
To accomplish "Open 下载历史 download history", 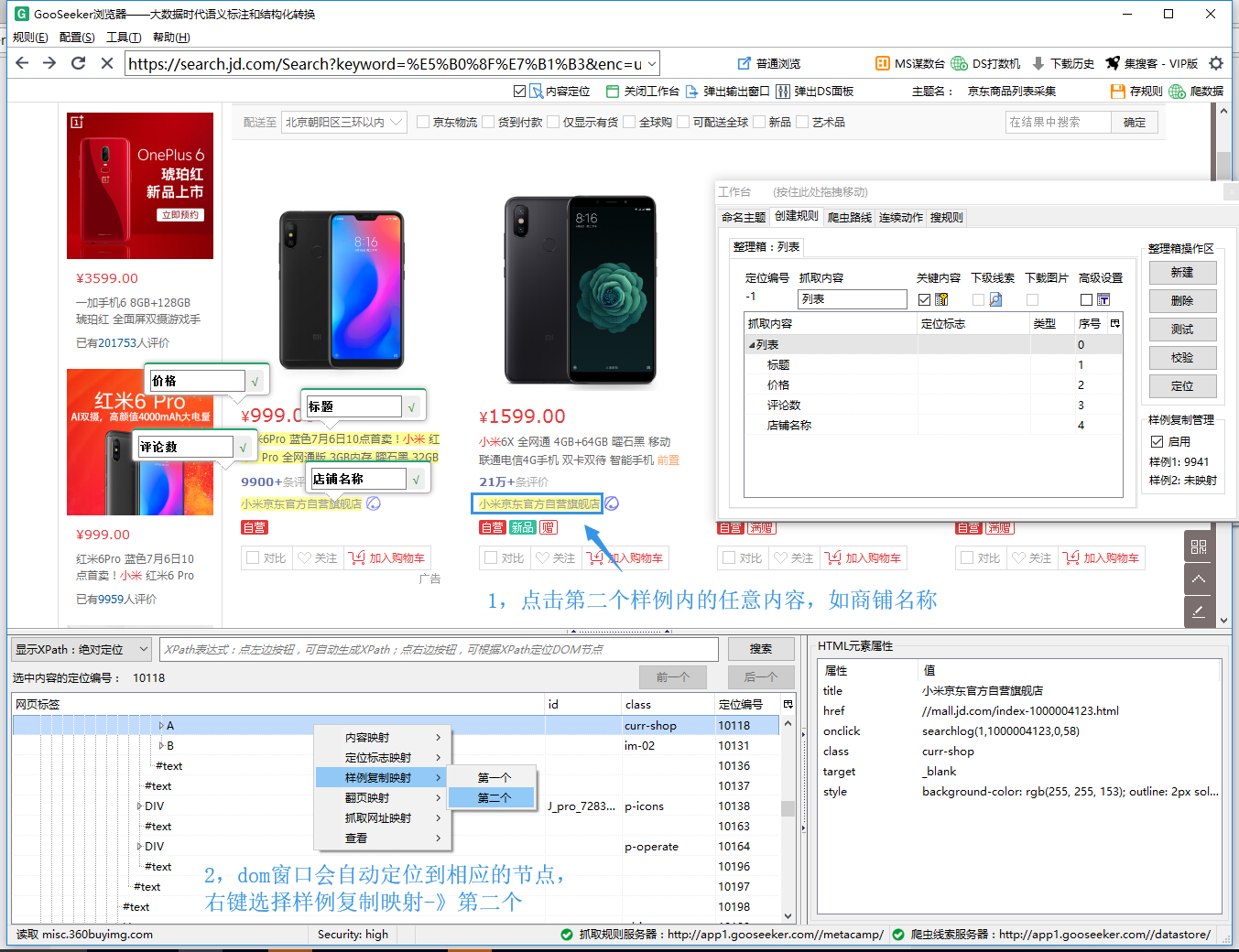I will point(1063,63).
